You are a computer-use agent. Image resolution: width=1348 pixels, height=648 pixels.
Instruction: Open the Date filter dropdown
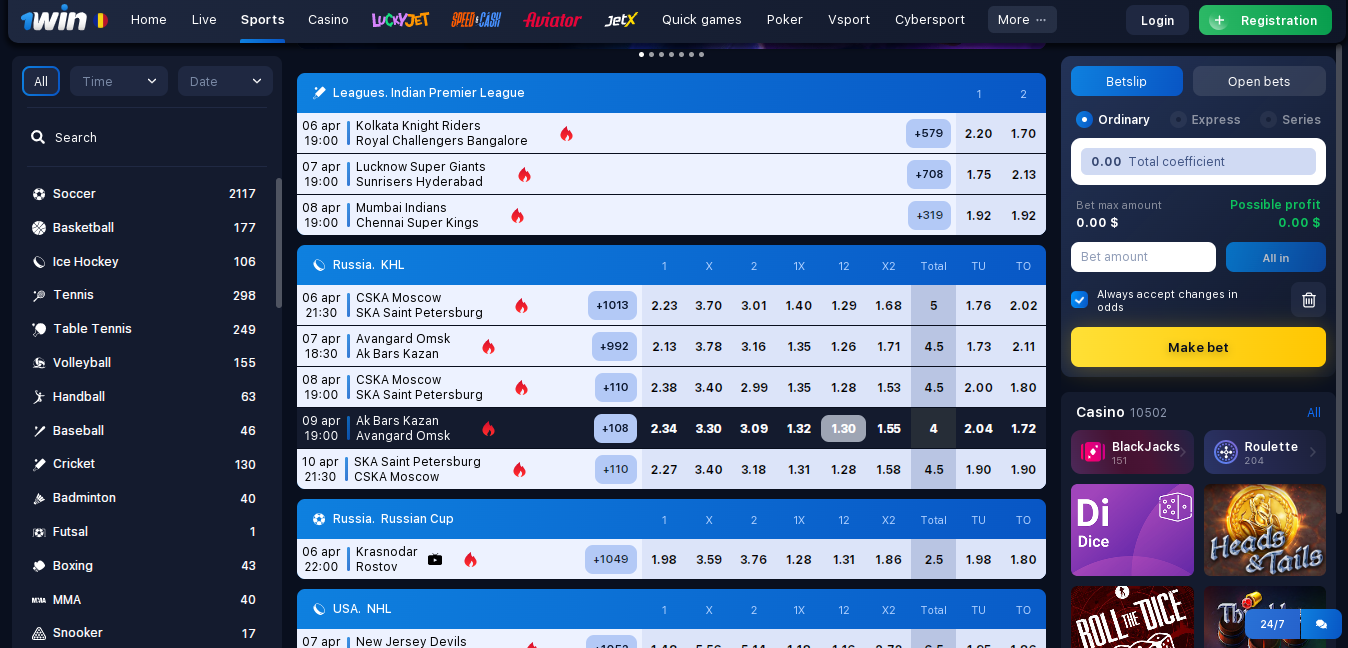[x=225, y=81]
